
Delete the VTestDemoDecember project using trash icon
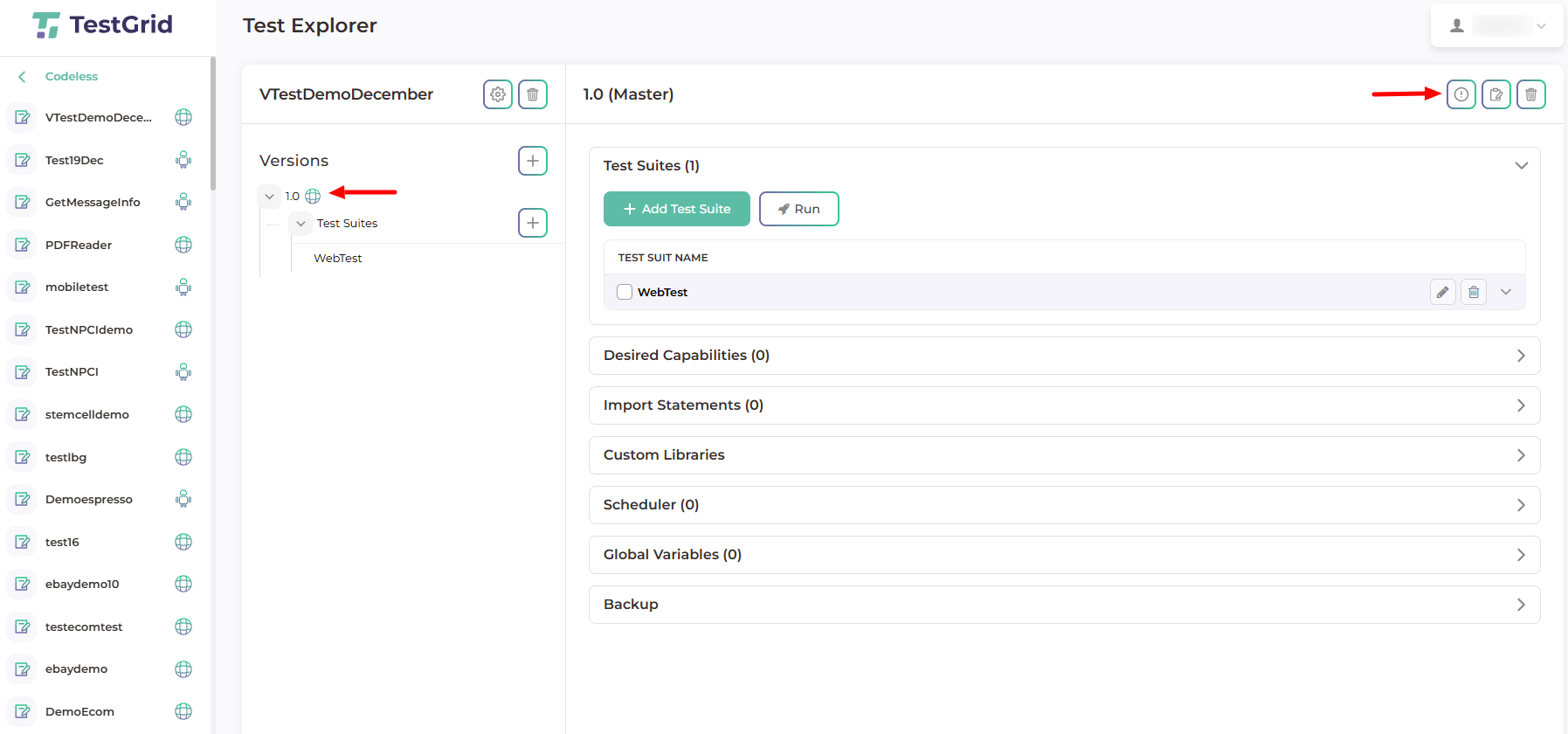point(533,94)
